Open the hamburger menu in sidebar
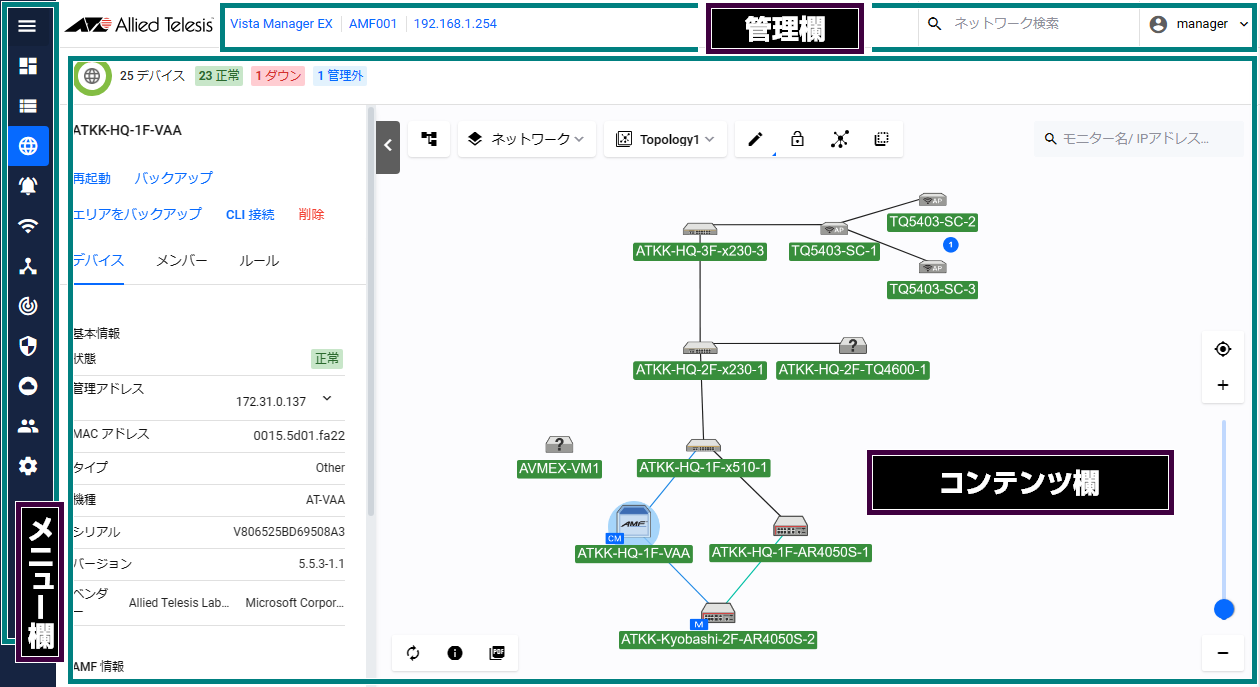This screenshot has height=687, width=1260. coord(27,26)
